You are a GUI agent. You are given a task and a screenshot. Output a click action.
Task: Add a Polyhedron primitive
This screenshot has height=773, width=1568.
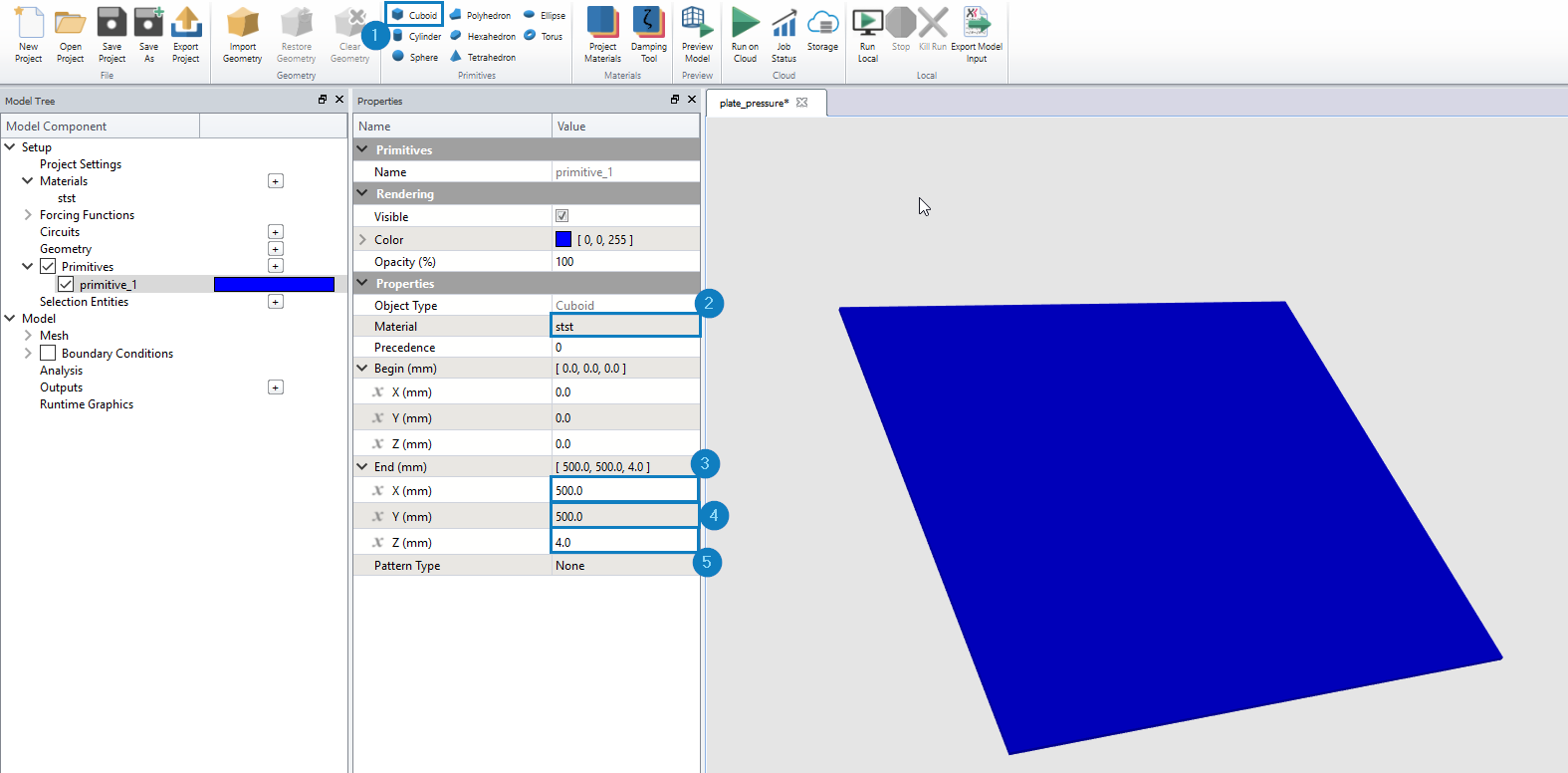point(480,15)
